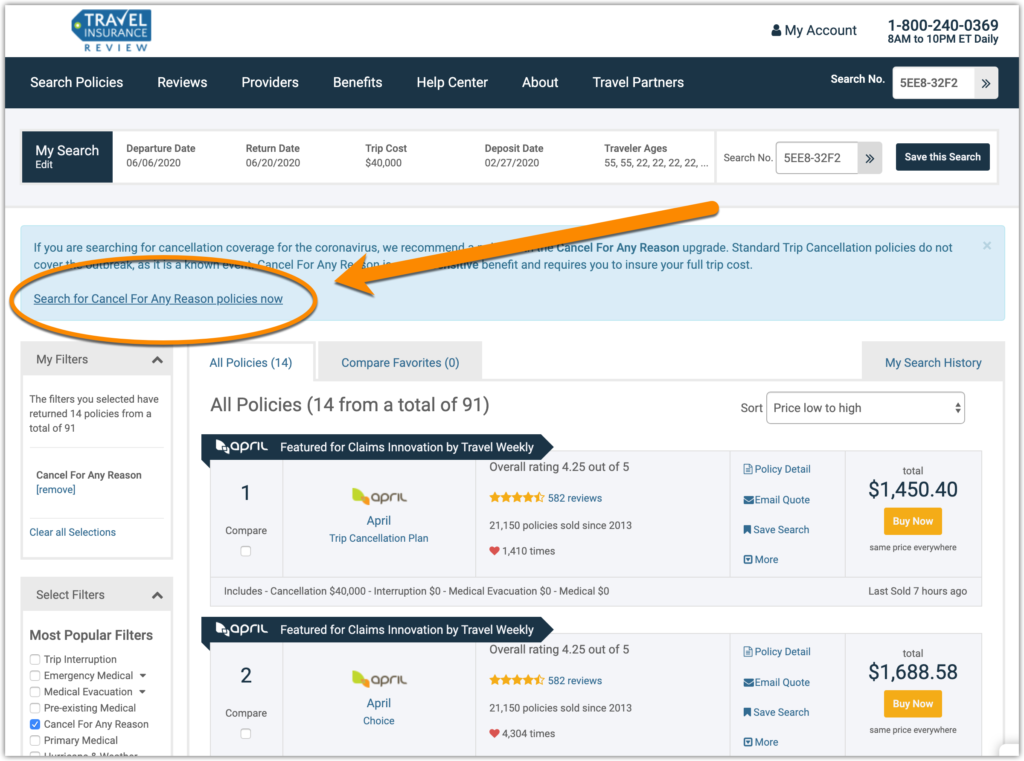
Task: Enable the Trip Interruption filter
Action: click(35, 660)
